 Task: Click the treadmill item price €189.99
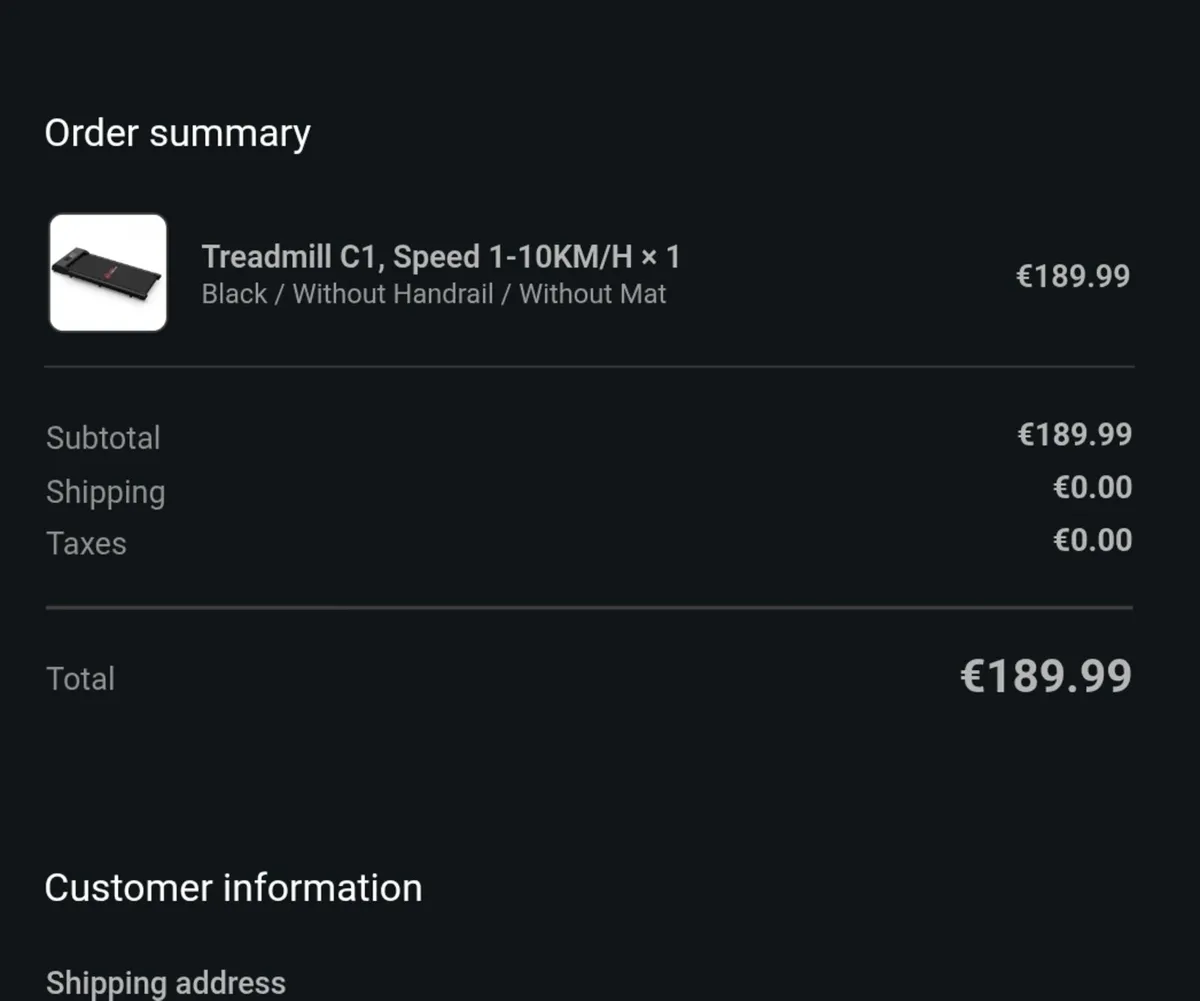[1072, 276]
